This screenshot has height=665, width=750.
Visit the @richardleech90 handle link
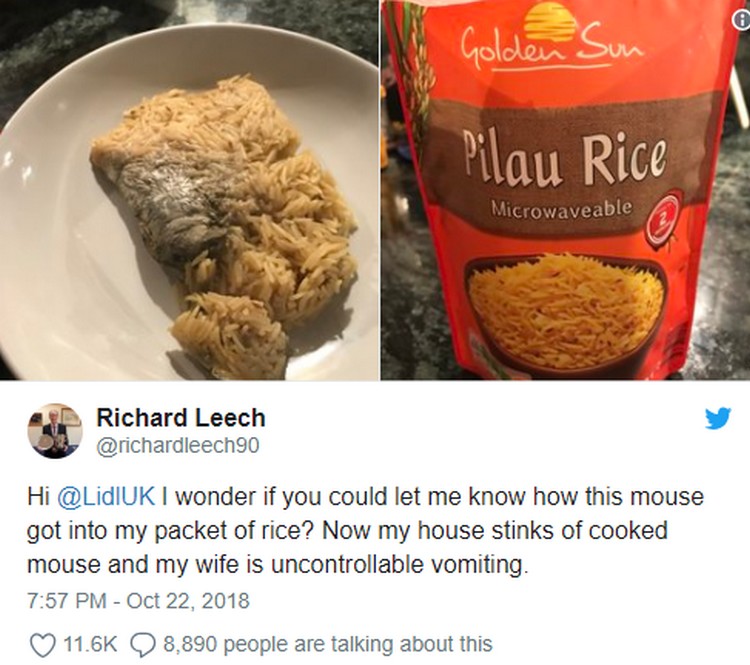[178, 445]
